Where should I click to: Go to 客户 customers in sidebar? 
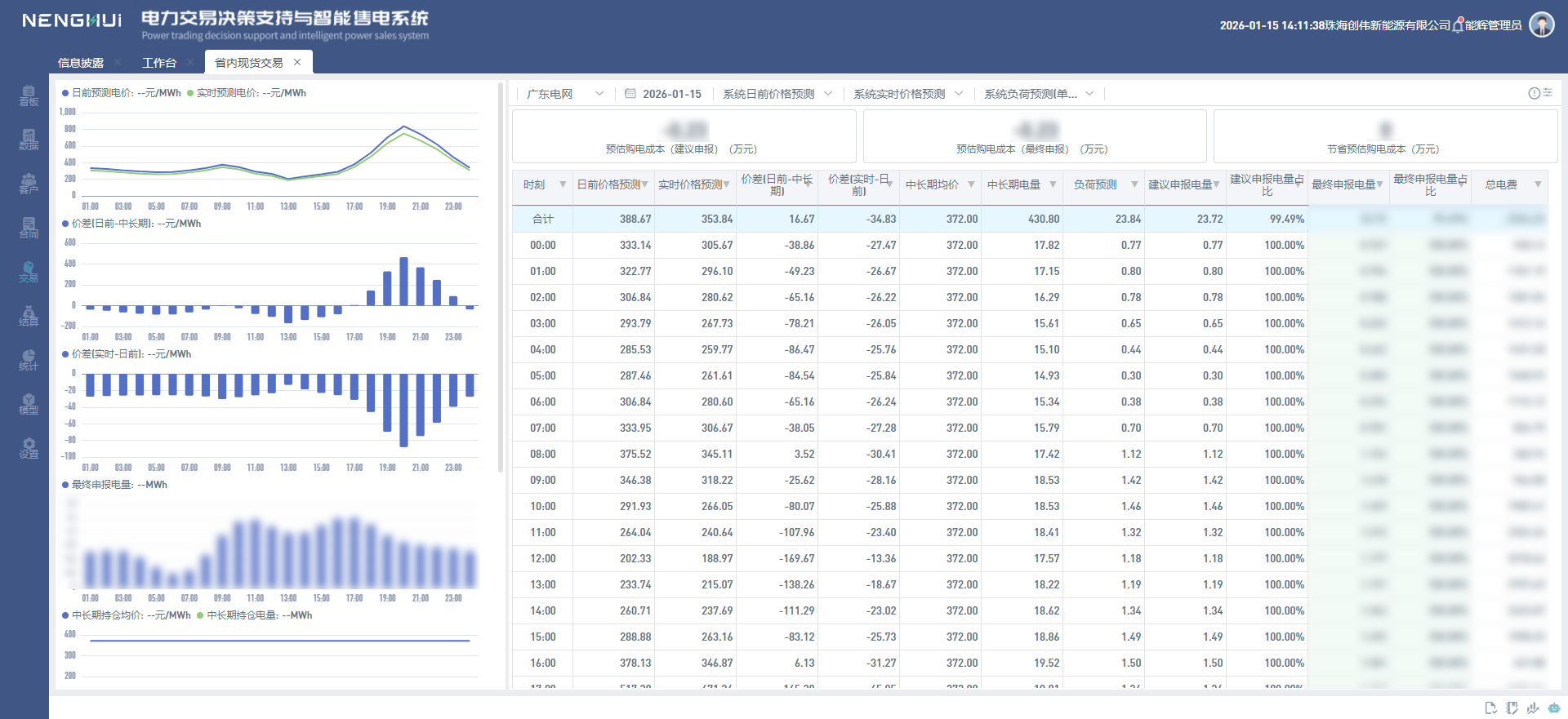point(29,184)
